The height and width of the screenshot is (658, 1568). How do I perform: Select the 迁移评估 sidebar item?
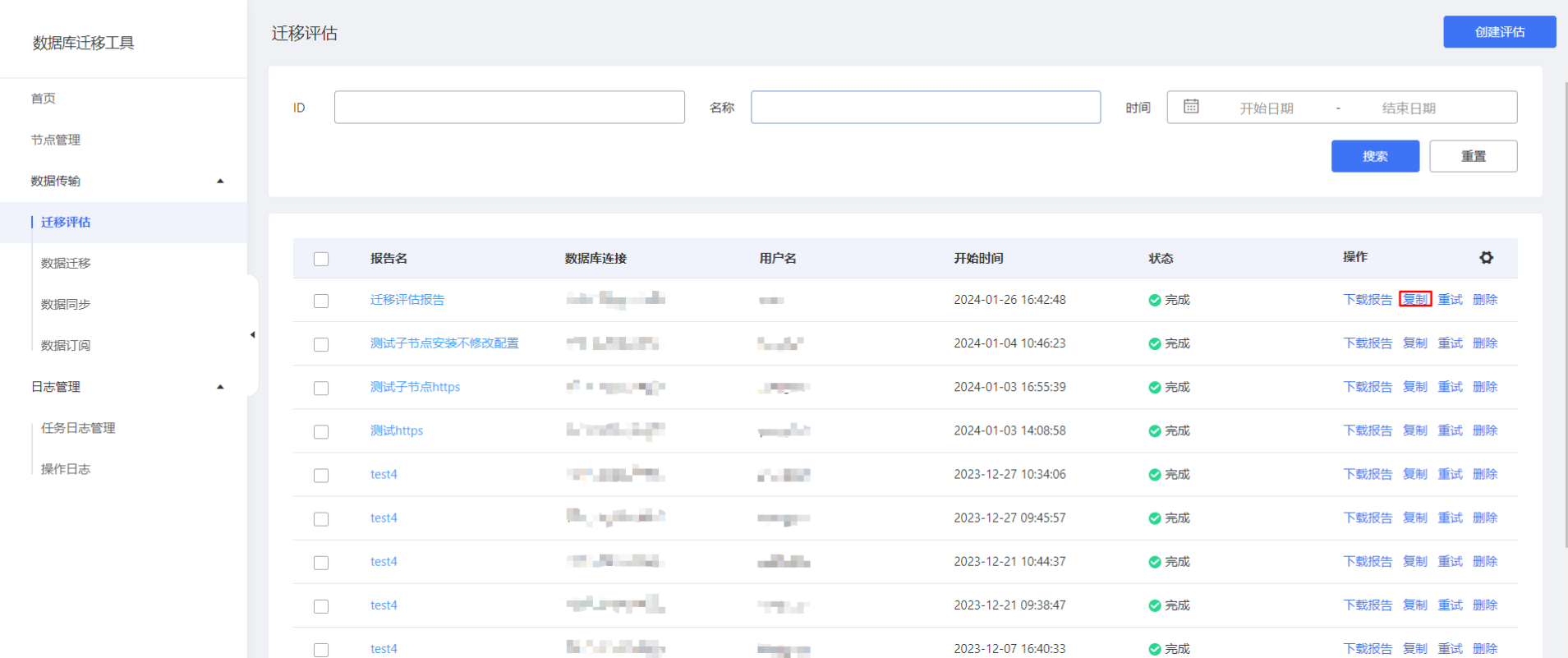(x=123, y=222)
